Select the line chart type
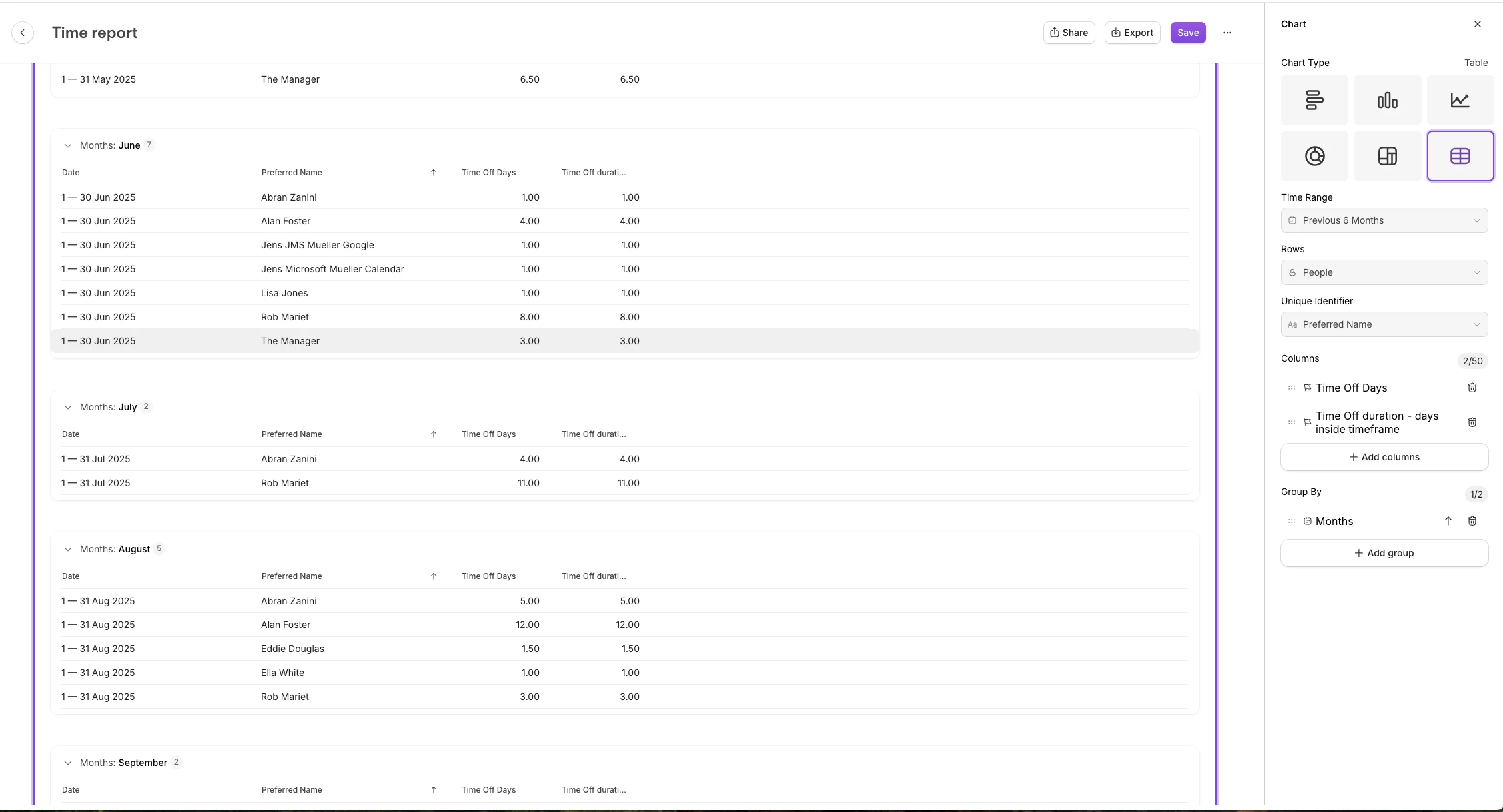 (x=1460, y=100)
